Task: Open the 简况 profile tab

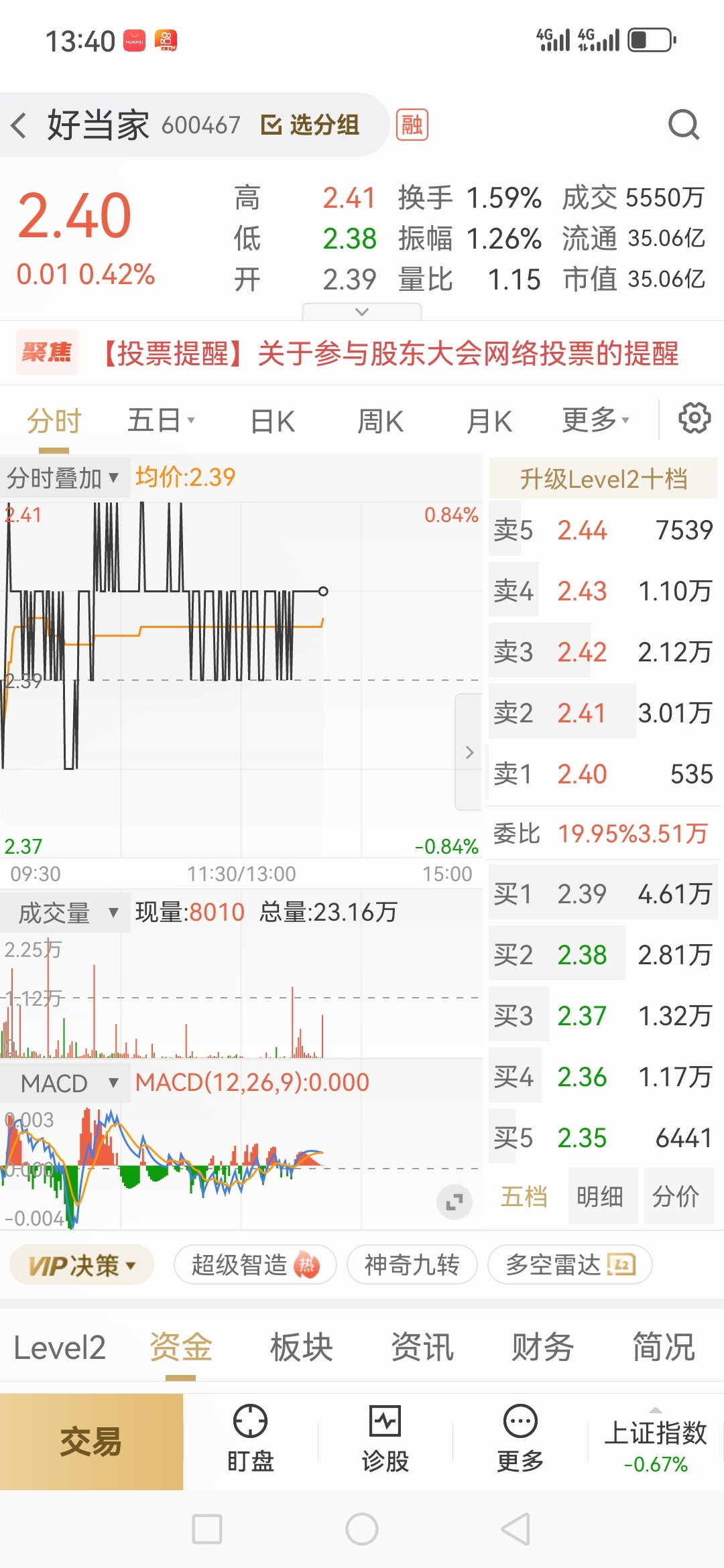Action: (664, 1347)
